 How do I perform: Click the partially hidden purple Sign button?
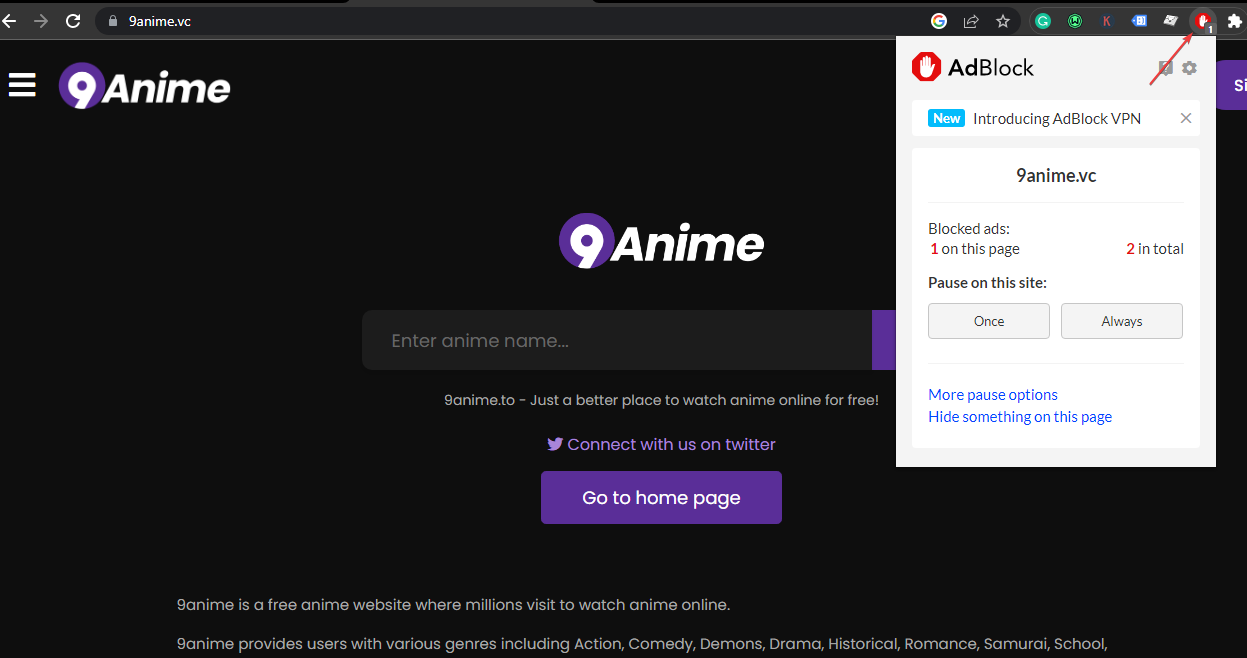(1232, 85)
